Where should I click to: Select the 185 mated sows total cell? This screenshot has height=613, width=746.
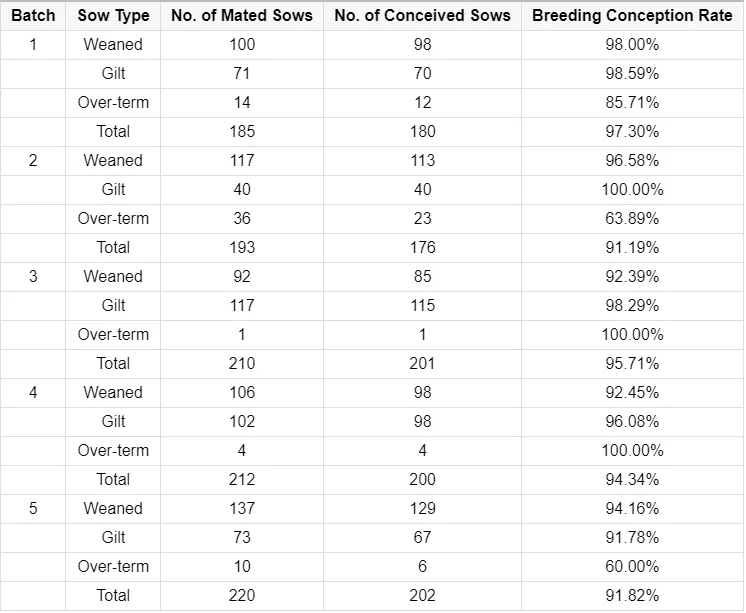(242, 132)
